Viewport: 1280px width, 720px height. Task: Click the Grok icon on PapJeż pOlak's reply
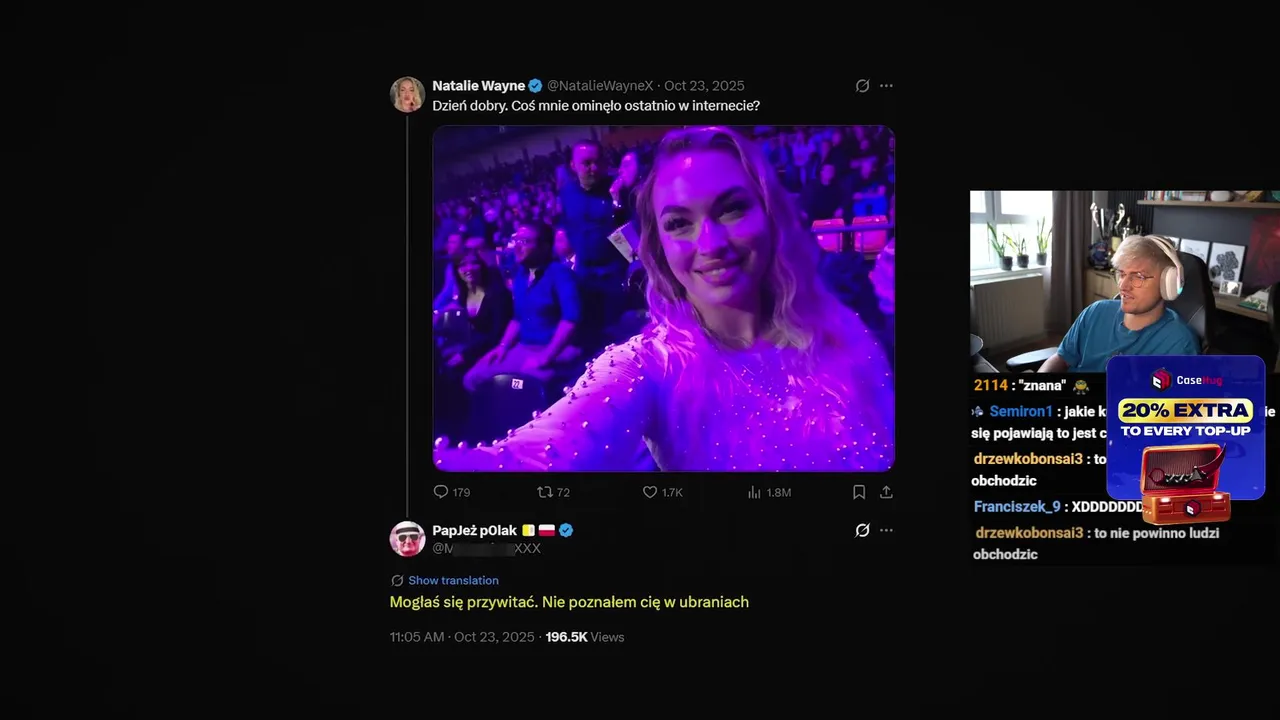tap(862, 530)
